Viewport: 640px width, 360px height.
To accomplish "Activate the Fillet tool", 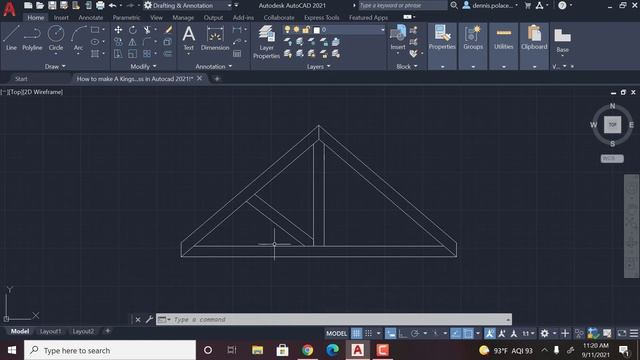I will pos(147,42).
